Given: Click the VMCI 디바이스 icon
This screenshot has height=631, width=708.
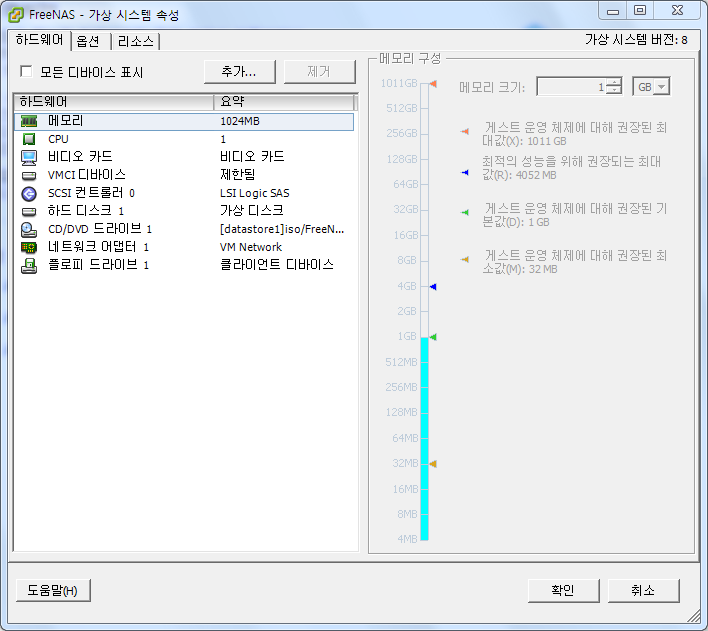Looking at the screenshot, I should pyautogui.click(x=29, y=175).
